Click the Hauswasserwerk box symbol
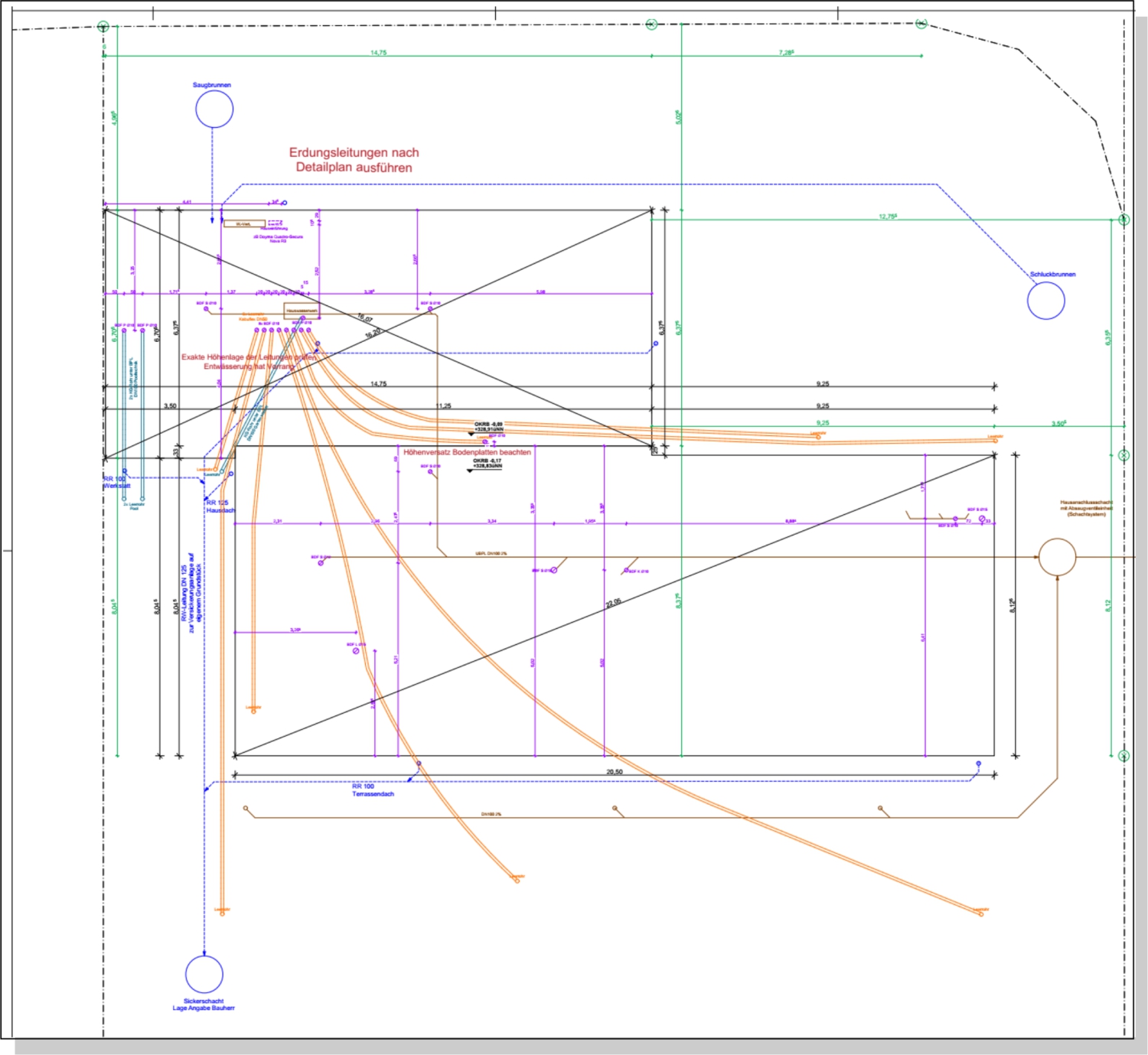The image size is (1148, 1055). (302, 311)
